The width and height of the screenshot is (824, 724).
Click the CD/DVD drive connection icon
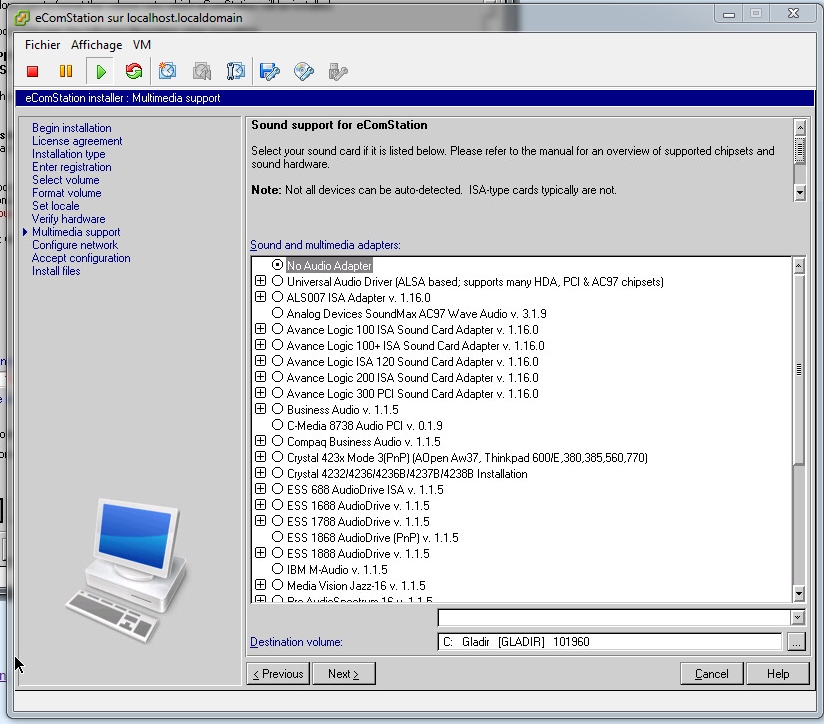[304, 71]
